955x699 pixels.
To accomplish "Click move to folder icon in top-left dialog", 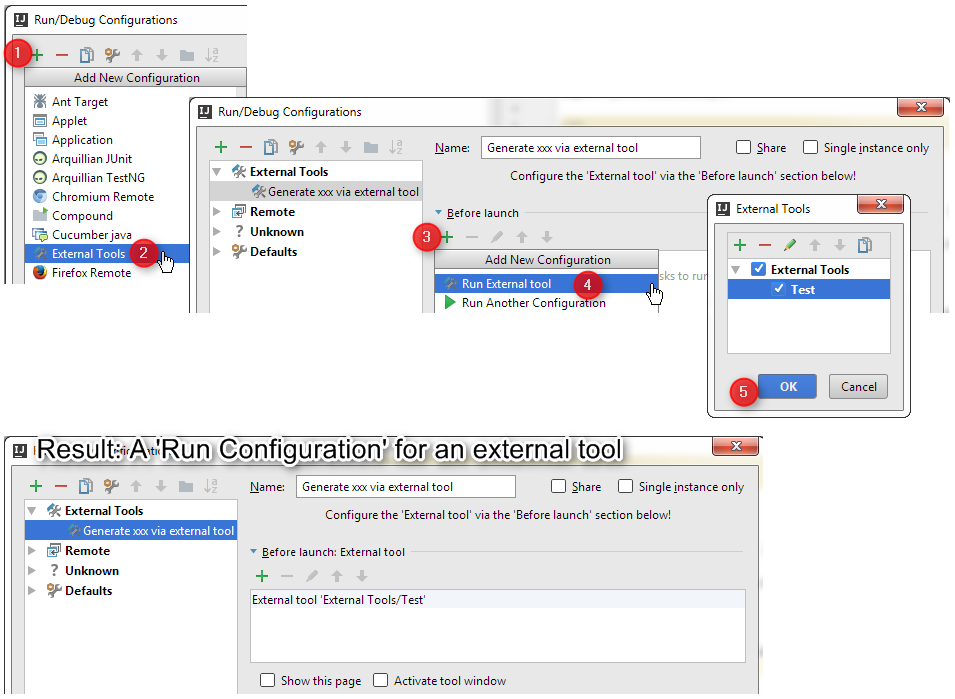I will [x=186, y=56].
